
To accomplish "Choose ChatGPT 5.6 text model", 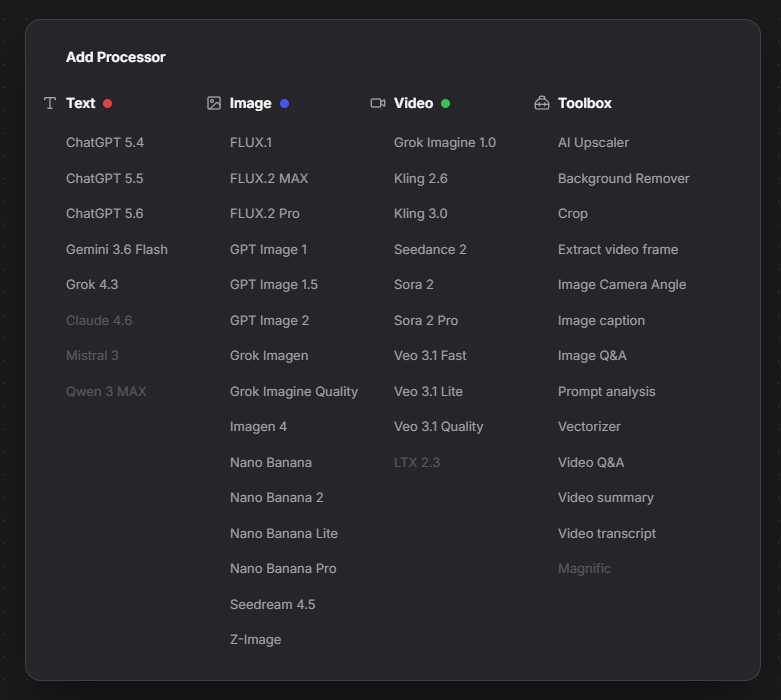I will [105, 213].
